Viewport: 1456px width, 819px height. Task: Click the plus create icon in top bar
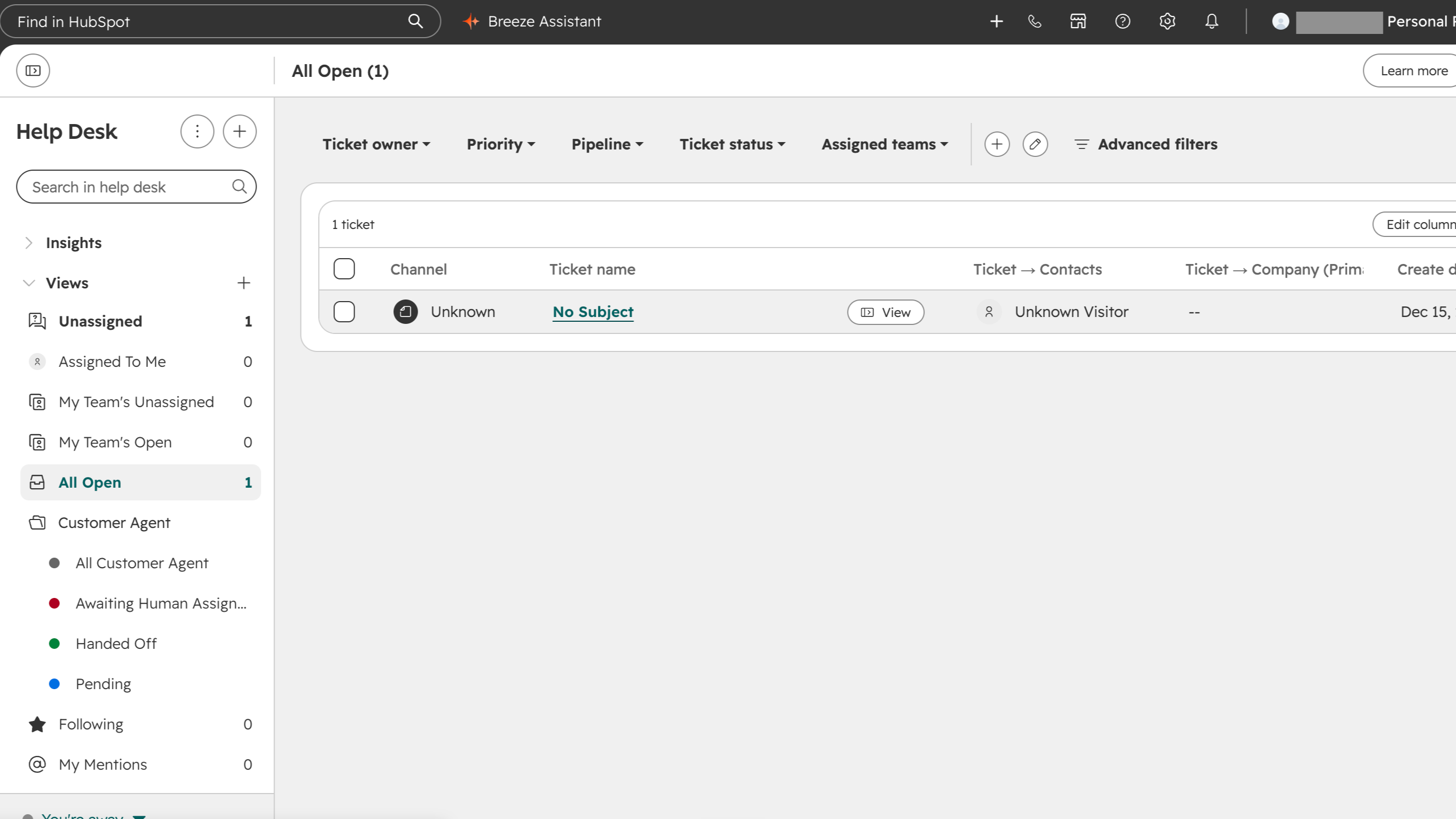tap(996, 22)
